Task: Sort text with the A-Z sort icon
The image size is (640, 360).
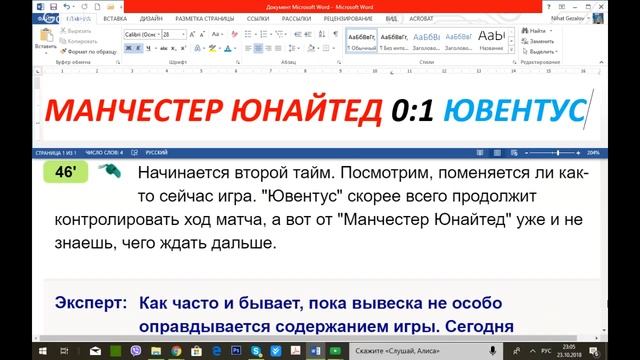Action: (x=322, y=35)
